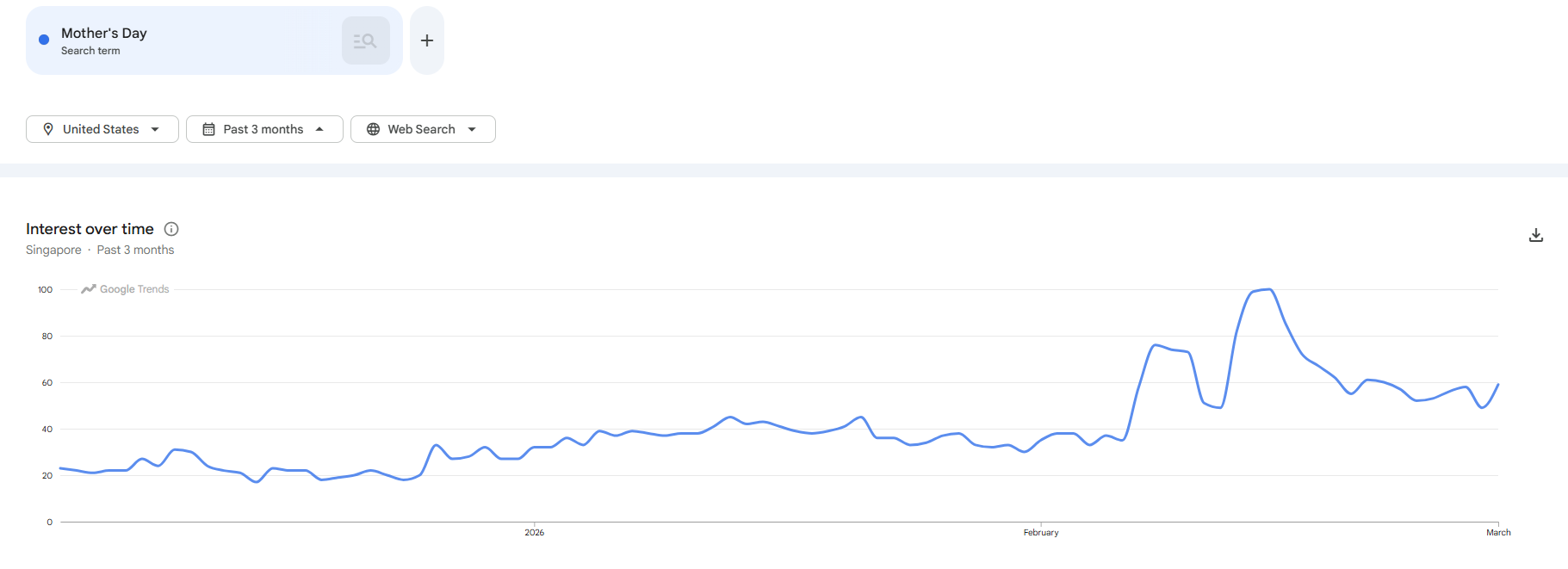Image resolution: width=1568 pixels, height=569 pixels.
Task: Click the 2026 marker on the time axis
Action: point(534,532)
